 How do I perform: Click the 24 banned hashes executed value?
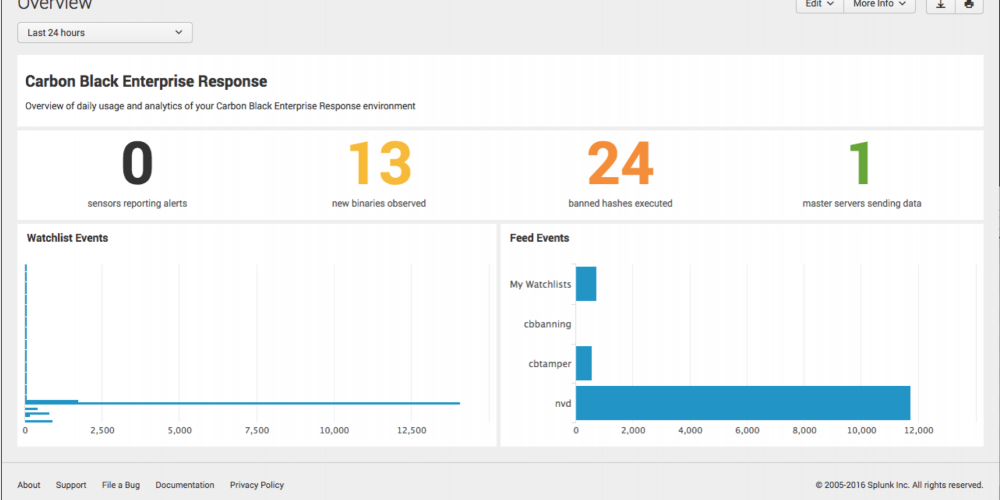pyautogui.click(x=620, y=165)
